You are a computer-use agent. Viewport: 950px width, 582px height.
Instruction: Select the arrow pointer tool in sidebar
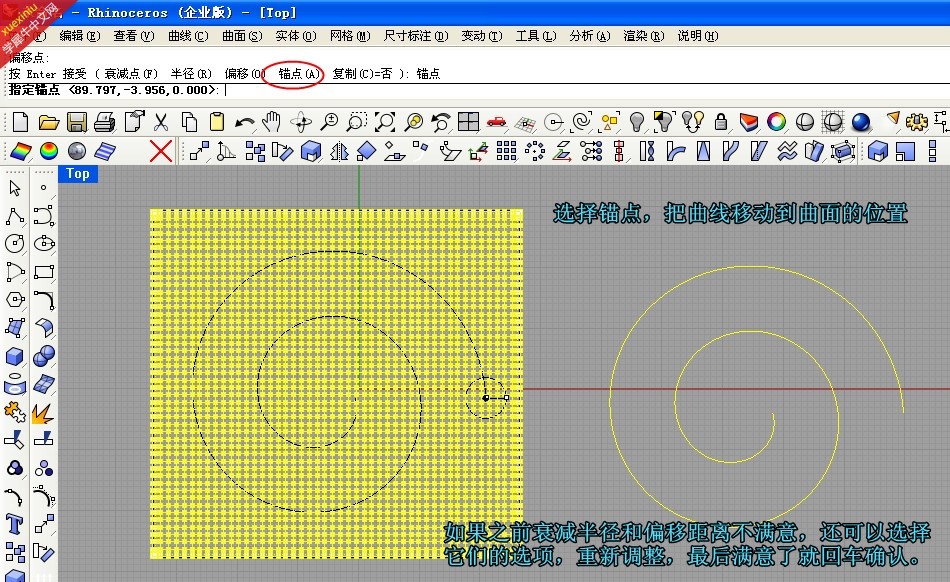click(15, 188)
